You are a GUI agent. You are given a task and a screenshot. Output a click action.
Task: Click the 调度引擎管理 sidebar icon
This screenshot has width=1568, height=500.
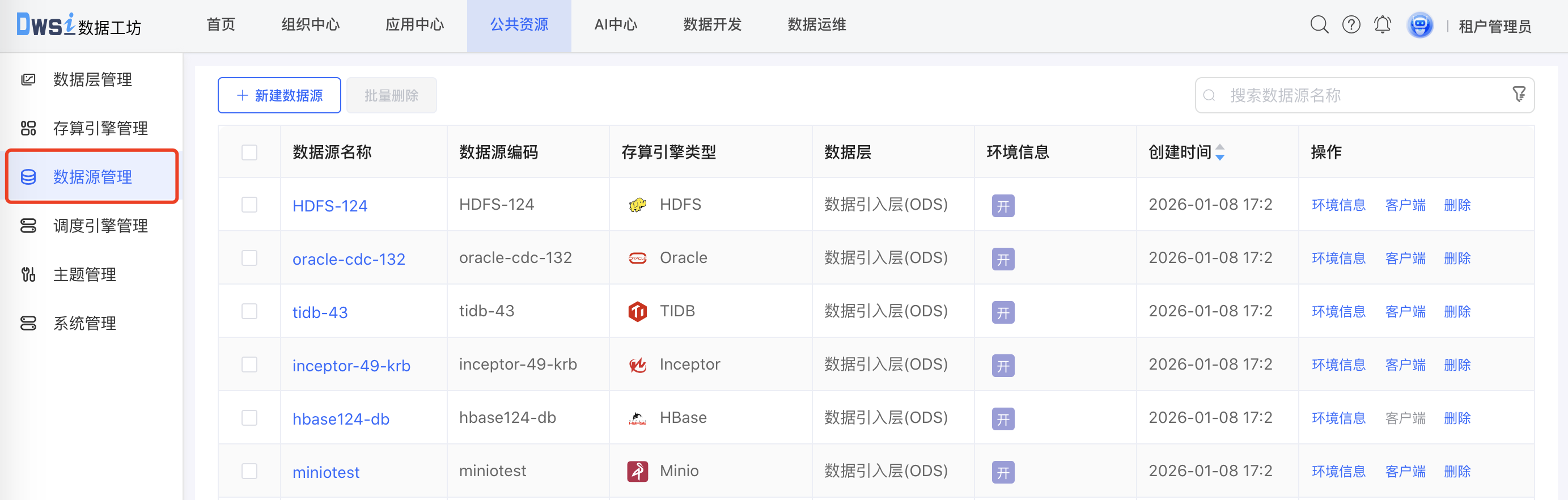28,226
